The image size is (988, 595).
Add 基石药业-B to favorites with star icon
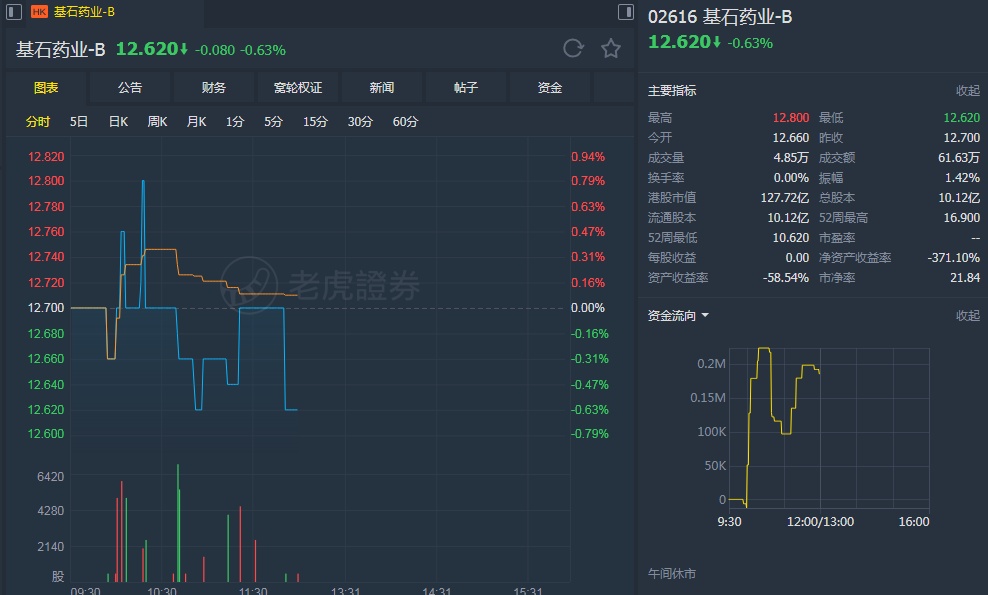coord(611,48)
